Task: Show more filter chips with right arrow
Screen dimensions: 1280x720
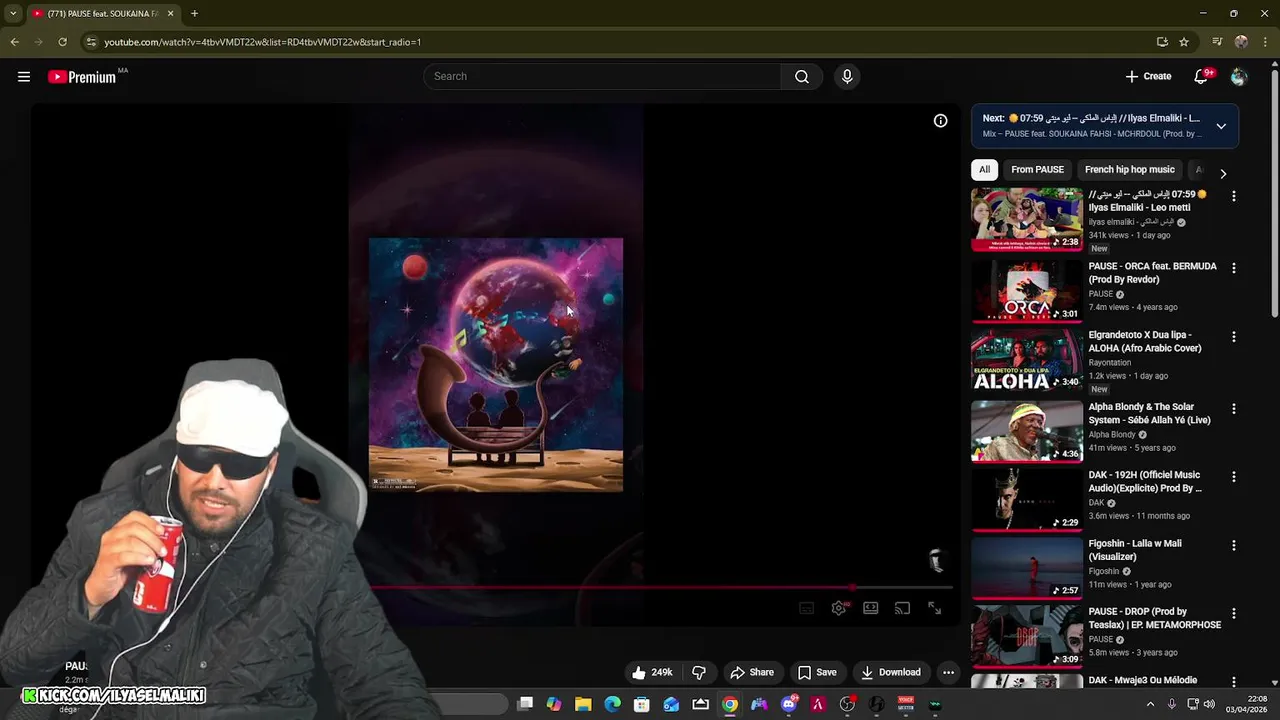Action: [x=1222, y=173]
